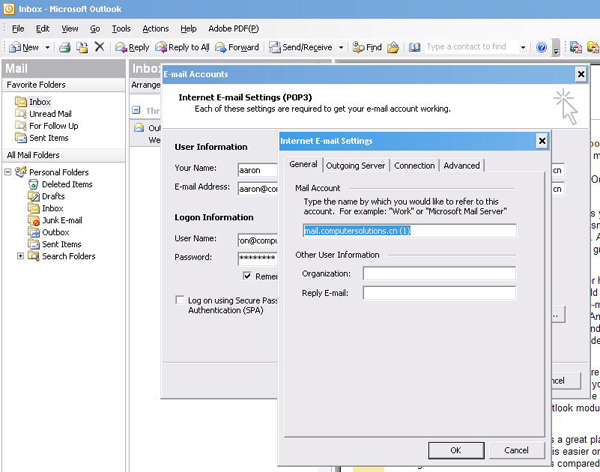600x472 pixels.
Task: Click the Reply E-mail input field
Action: (439, 293)
